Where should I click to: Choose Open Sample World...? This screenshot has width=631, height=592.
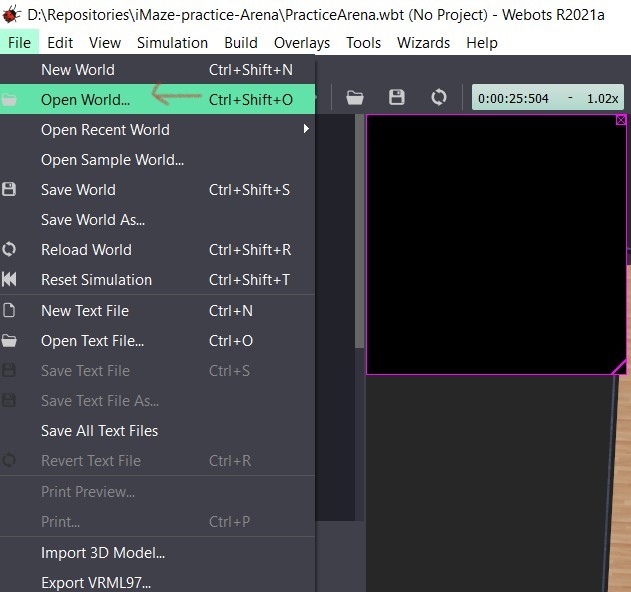pos(157,159)
